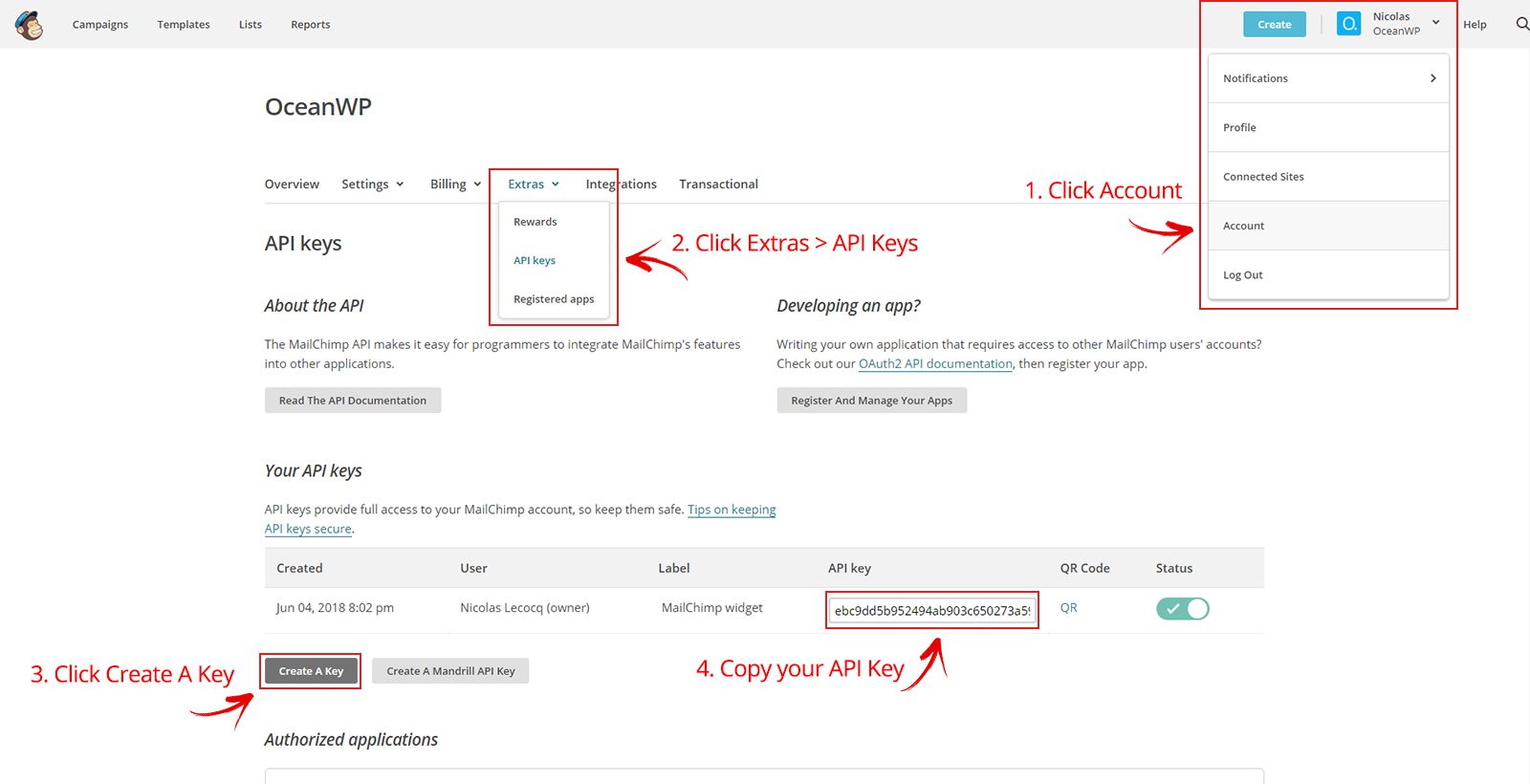This screenshot has width=1530, height=784.
Task: Switch to the Overview tab
Action: (292, 185)
